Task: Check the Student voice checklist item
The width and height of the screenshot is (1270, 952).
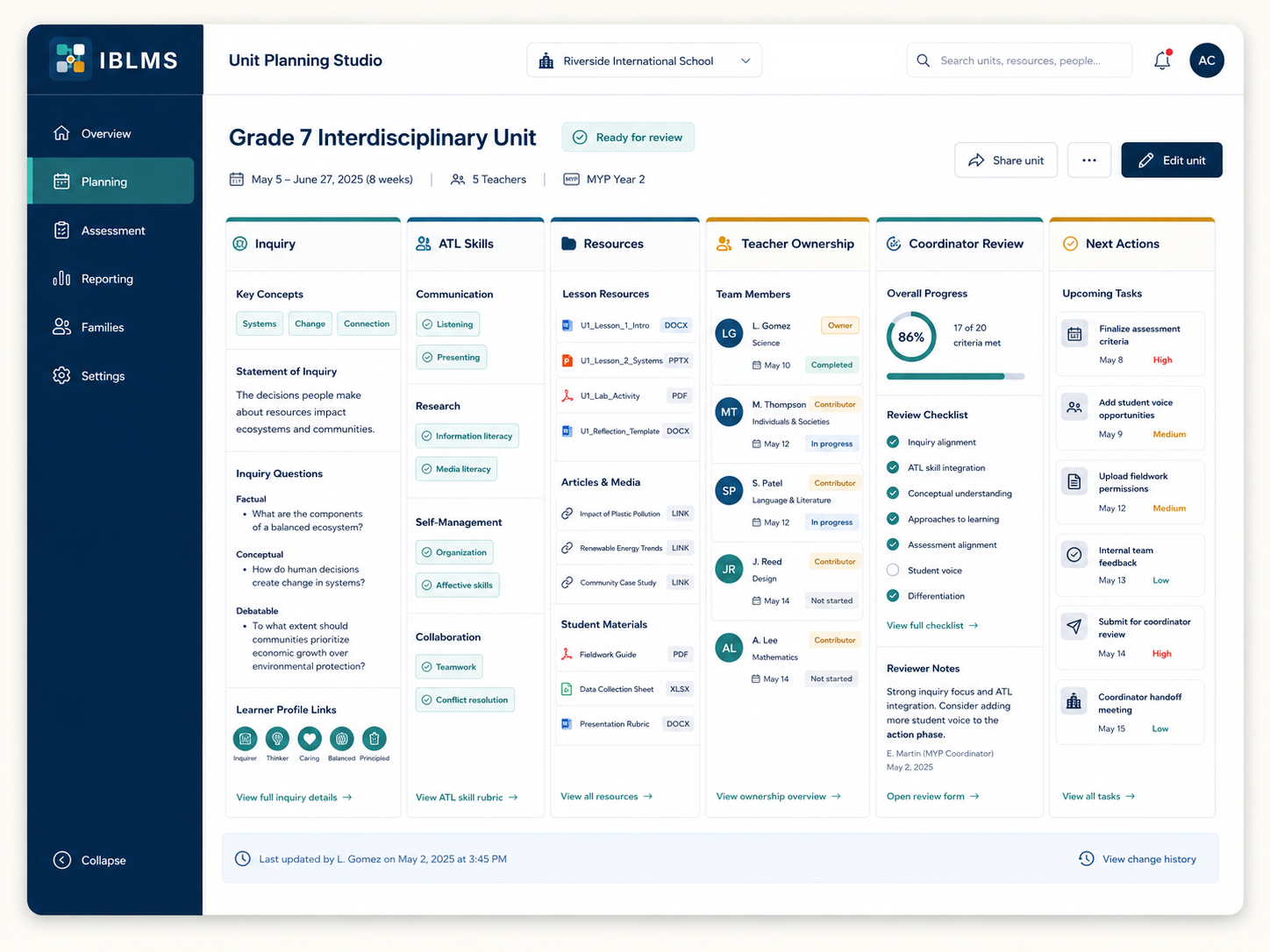Action: (893, 570)
